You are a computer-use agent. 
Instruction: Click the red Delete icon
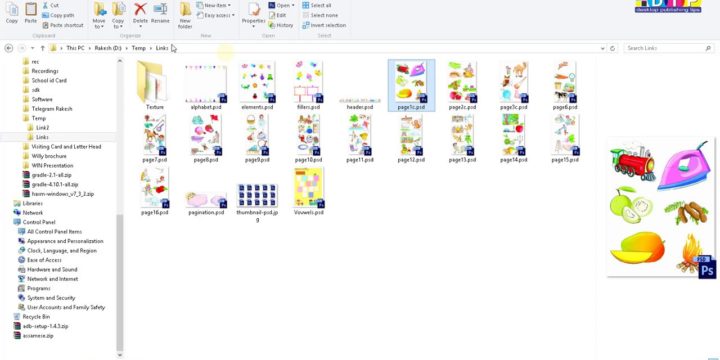[x=140, y=9]
